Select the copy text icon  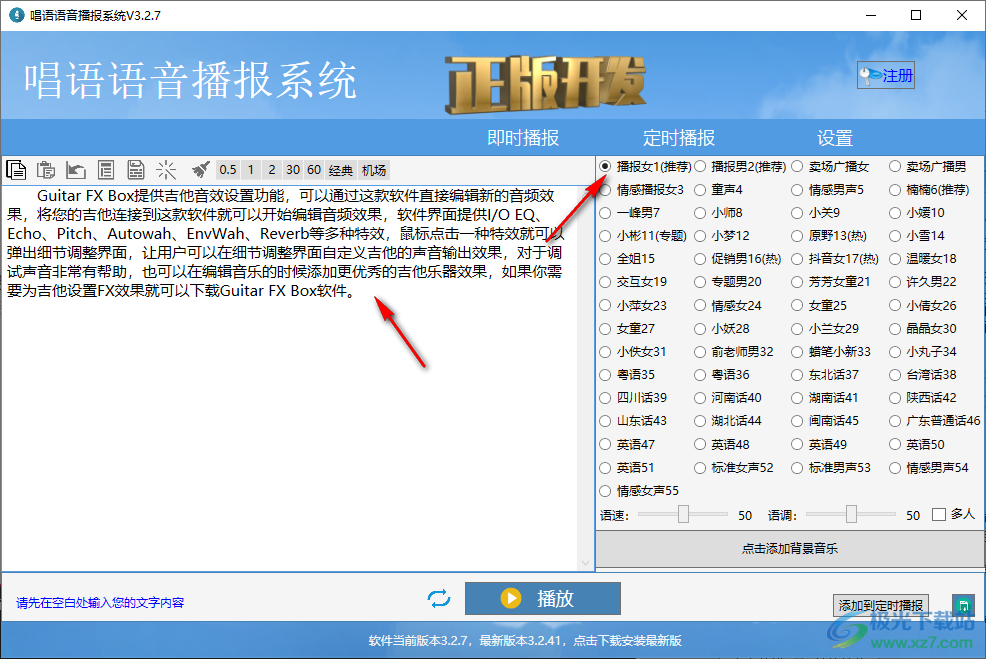(x=14, y=169)
